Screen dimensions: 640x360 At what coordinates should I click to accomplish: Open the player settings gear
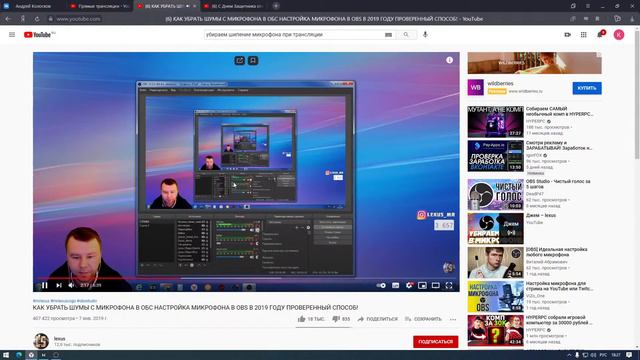coord(409,285)
